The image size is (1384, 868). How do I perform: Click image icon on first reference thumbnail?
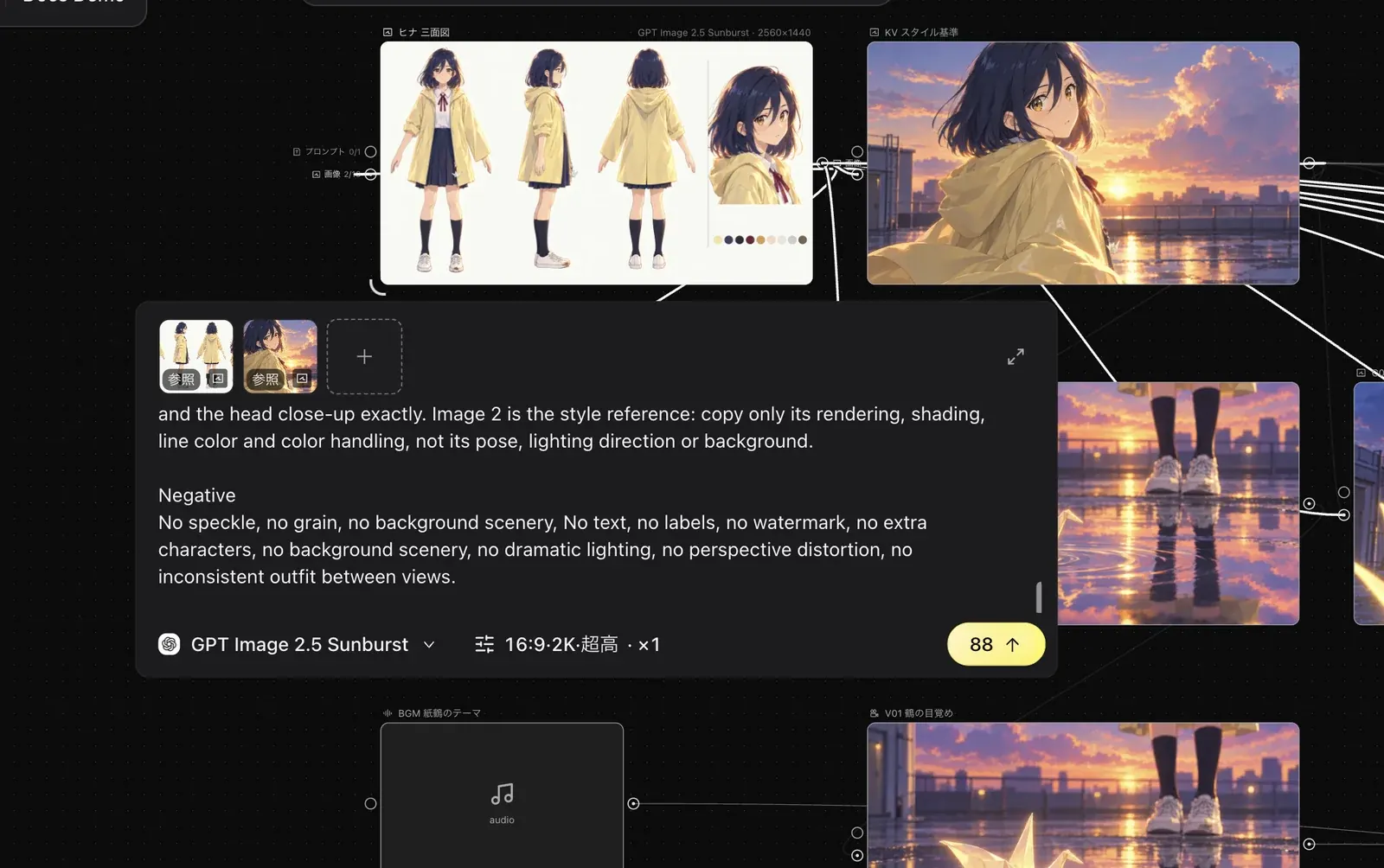(x=218, y=379)
